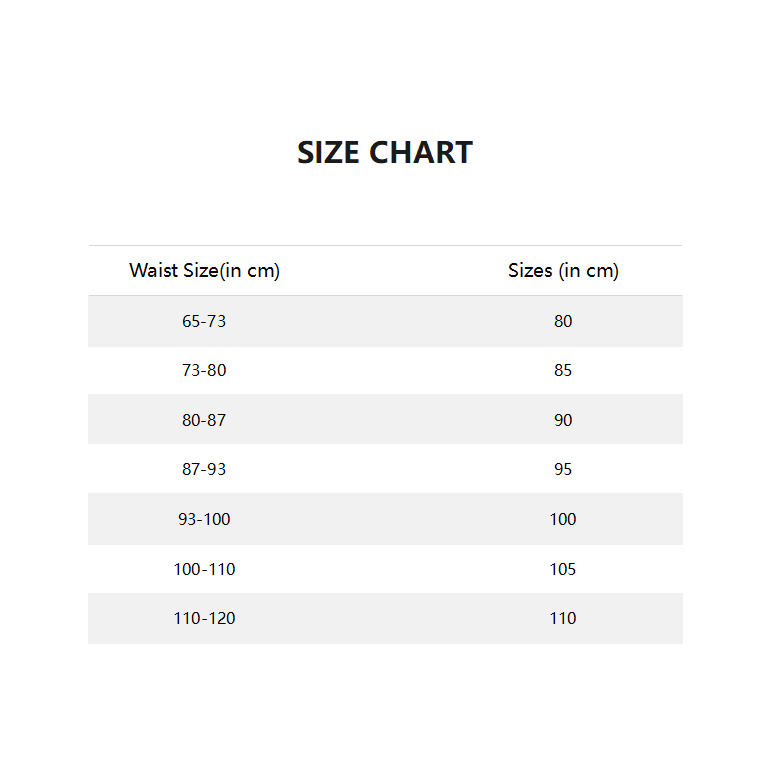This screenshot has height=776, width=776.
Task: Click the size 95 value
Action: pyautogui.click(x=563, y=469)
